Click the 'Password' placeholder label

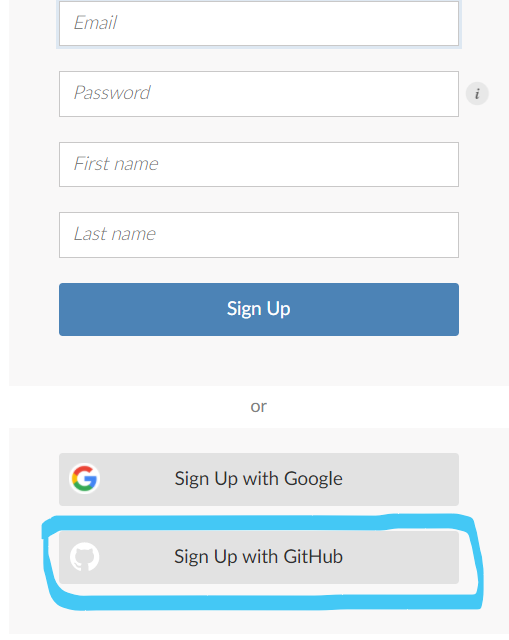(112, 93)
